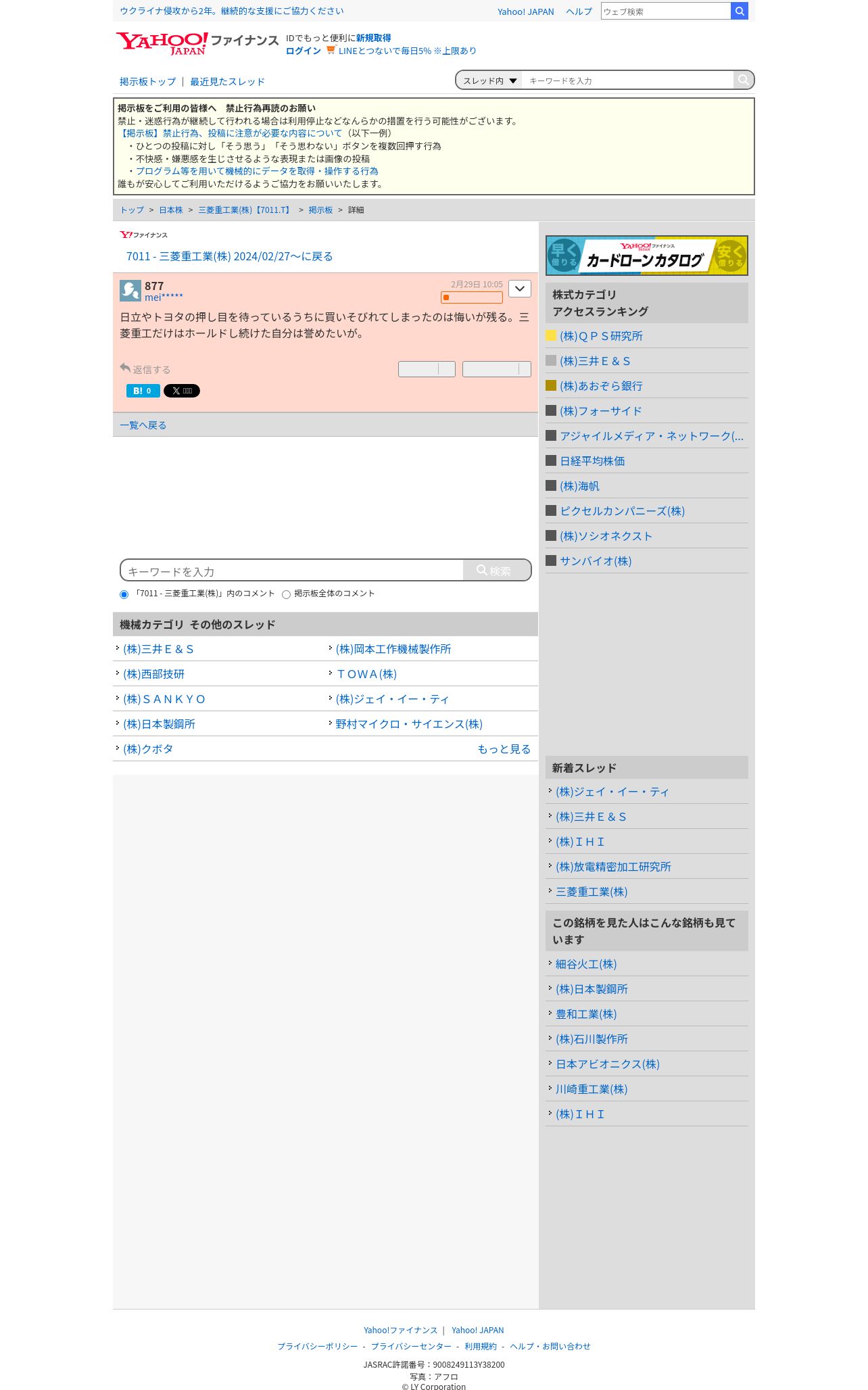Open 日経平均株価 in access ranking

click(x=592, y=461)
